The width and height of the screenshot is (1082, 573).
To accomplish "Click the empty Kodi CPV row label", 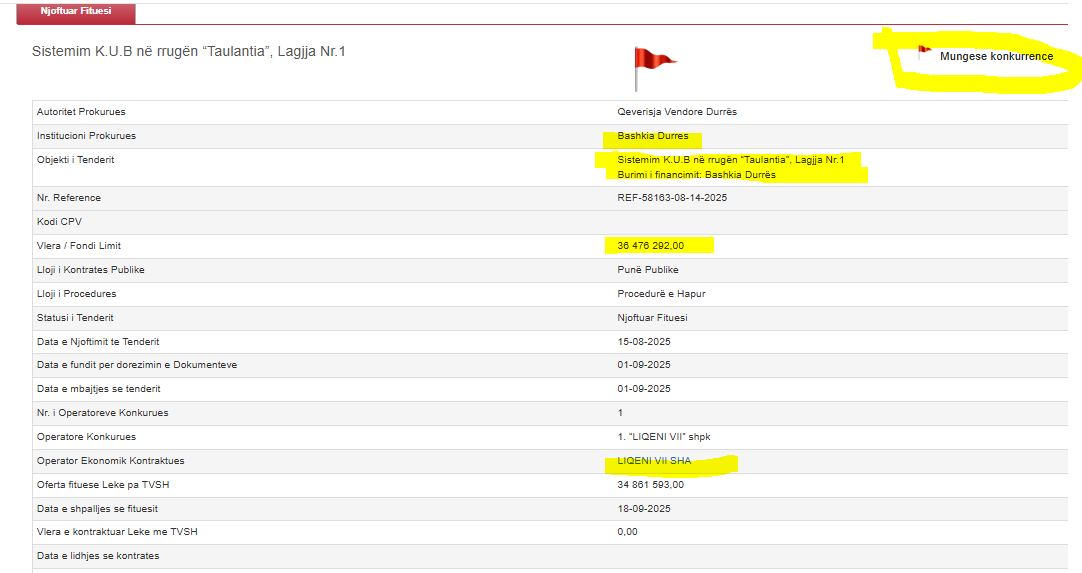I will [x=58, y=222].
